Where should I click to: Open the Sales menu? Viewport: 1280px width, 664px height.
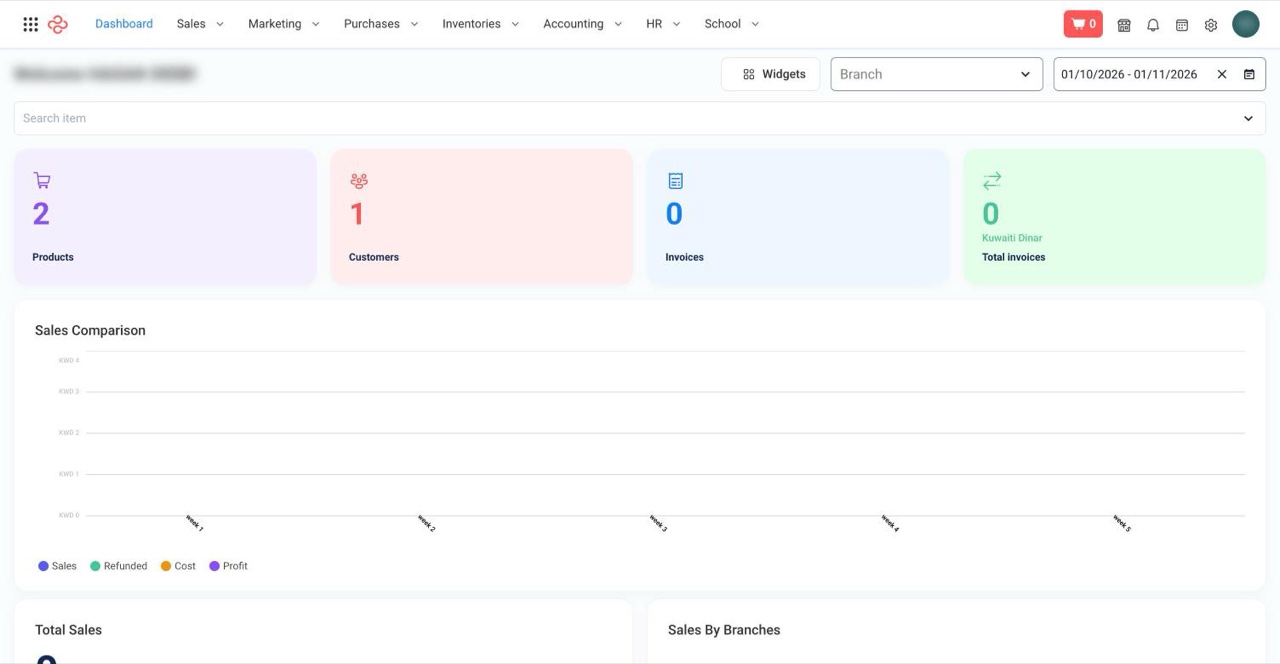click(x=200, y=24)
